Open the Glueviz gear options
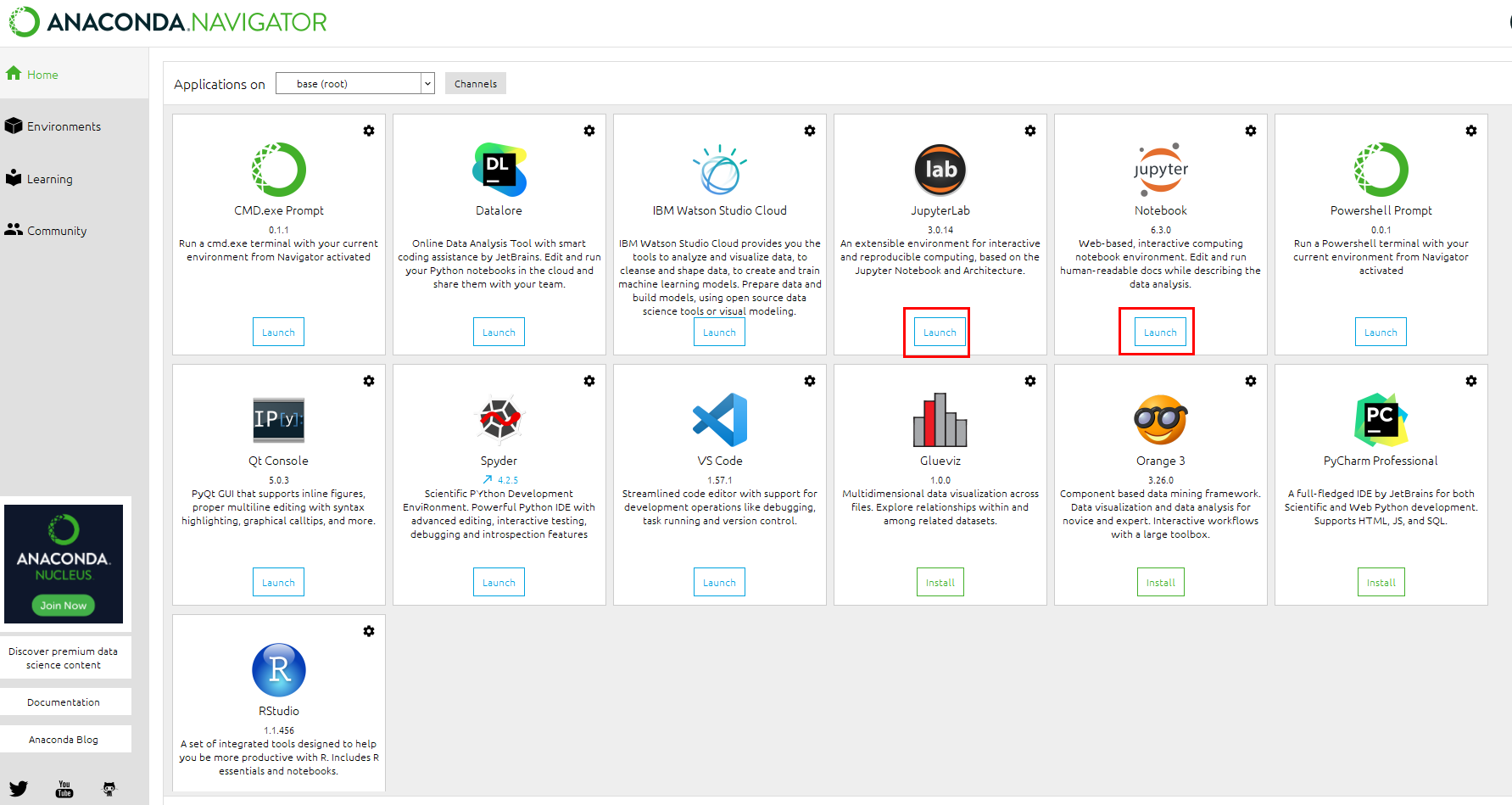This screenshot has height=805, width=1512. 1030,381
